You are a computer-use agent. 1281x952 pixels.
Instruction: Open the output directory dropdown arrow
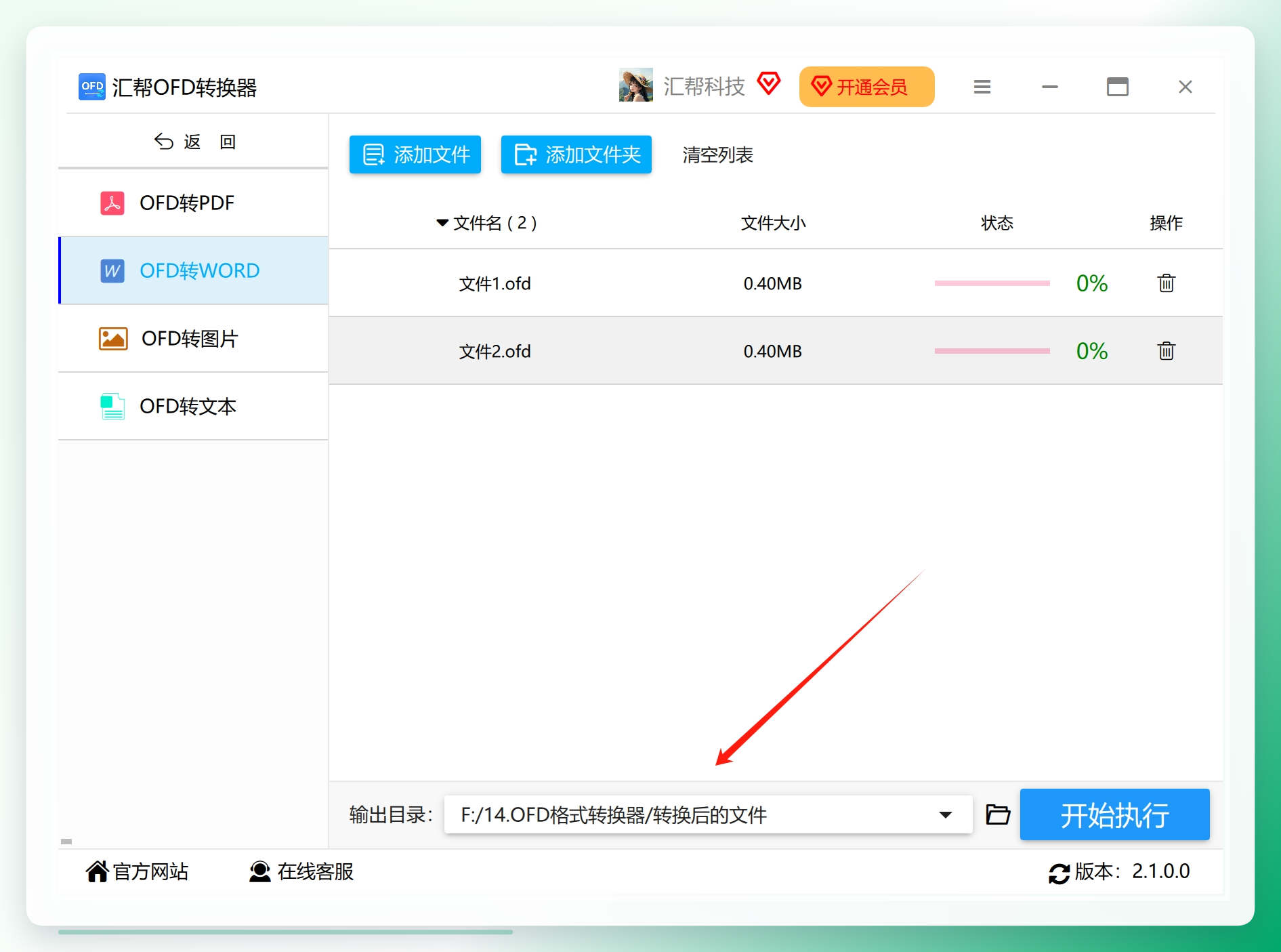946,814
